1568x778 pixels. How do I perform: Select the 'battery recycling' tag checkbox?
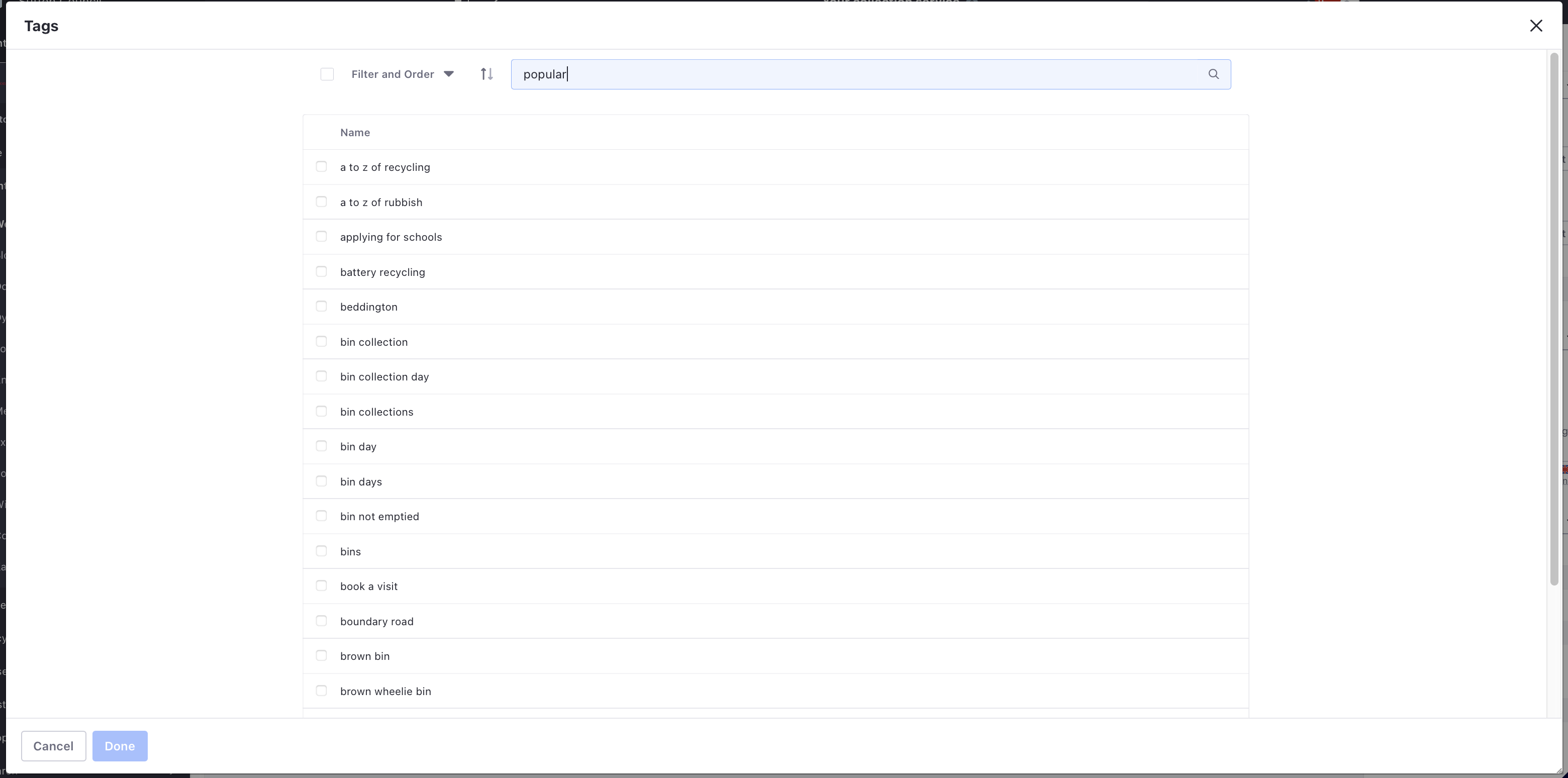pos(322,271)
